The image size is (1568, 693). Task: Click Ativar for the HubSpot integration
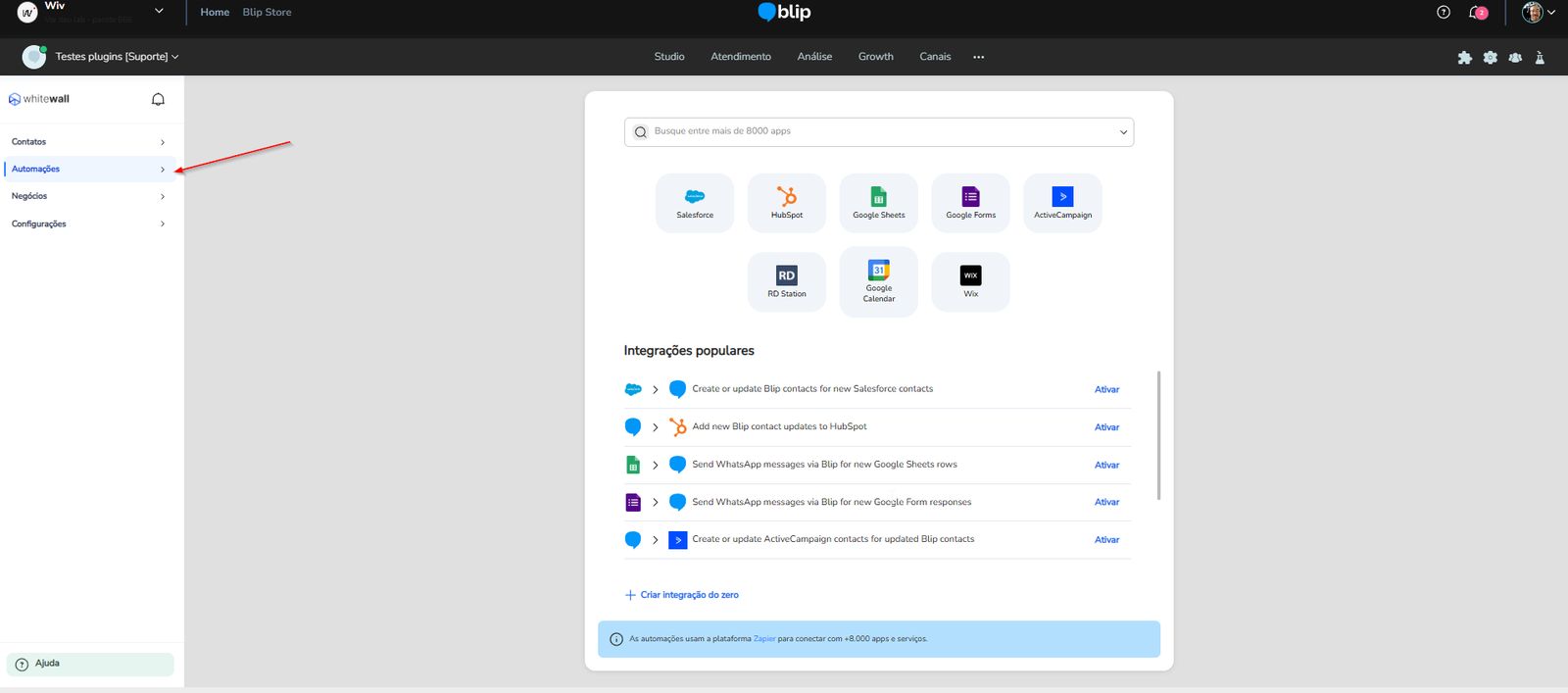(1106, 427)
